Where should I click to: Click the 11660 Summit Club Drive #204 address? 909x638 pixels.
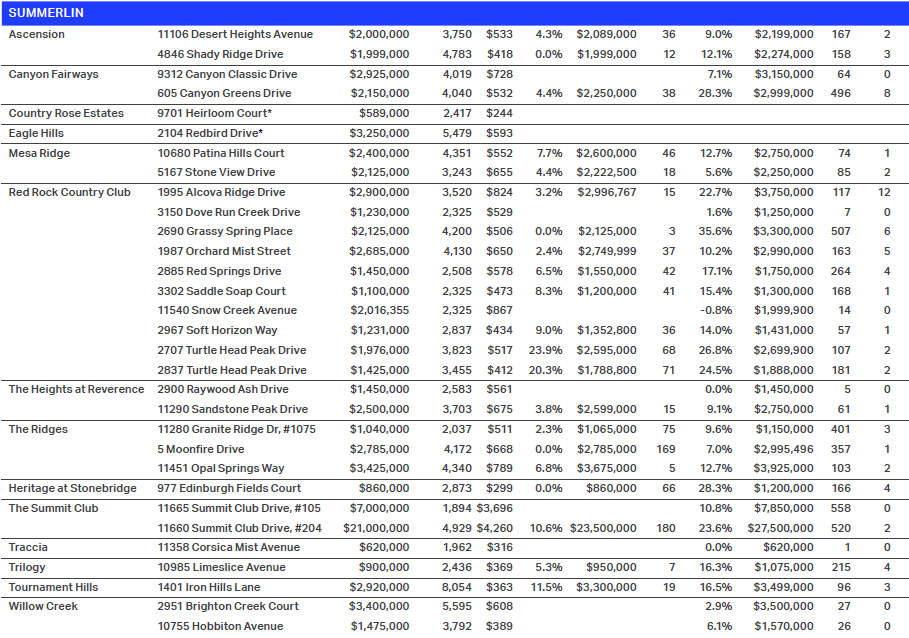tap(239, 528)
